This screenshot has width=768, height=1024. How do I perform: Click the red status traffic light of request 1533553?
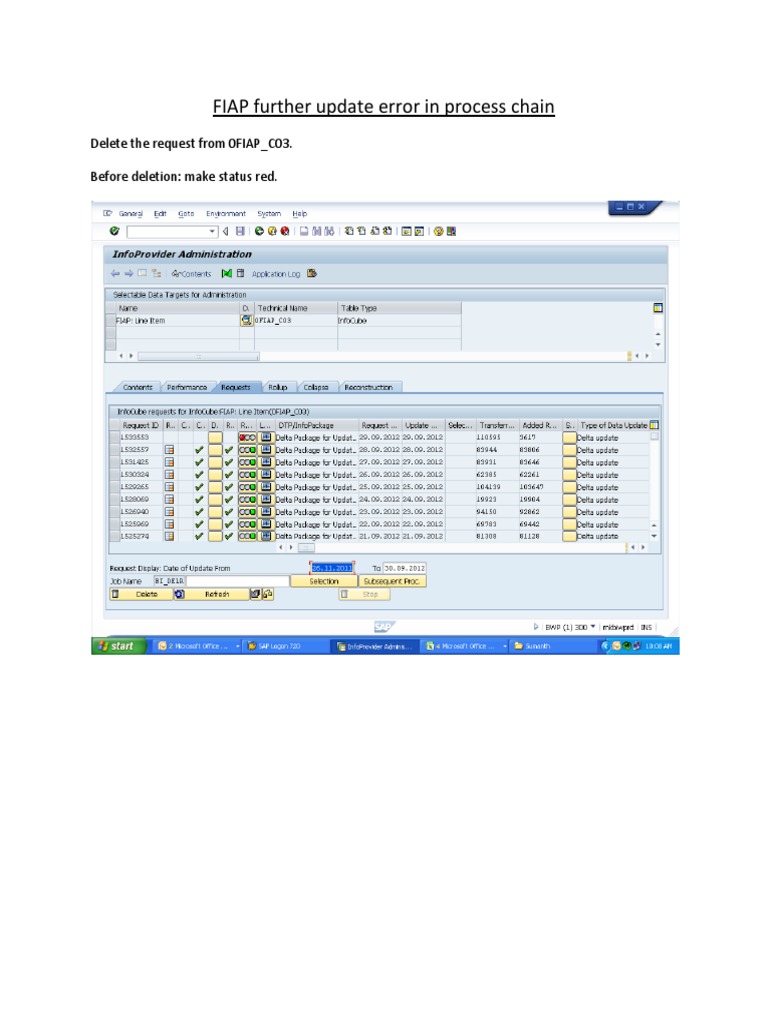(x=247, y=438)
